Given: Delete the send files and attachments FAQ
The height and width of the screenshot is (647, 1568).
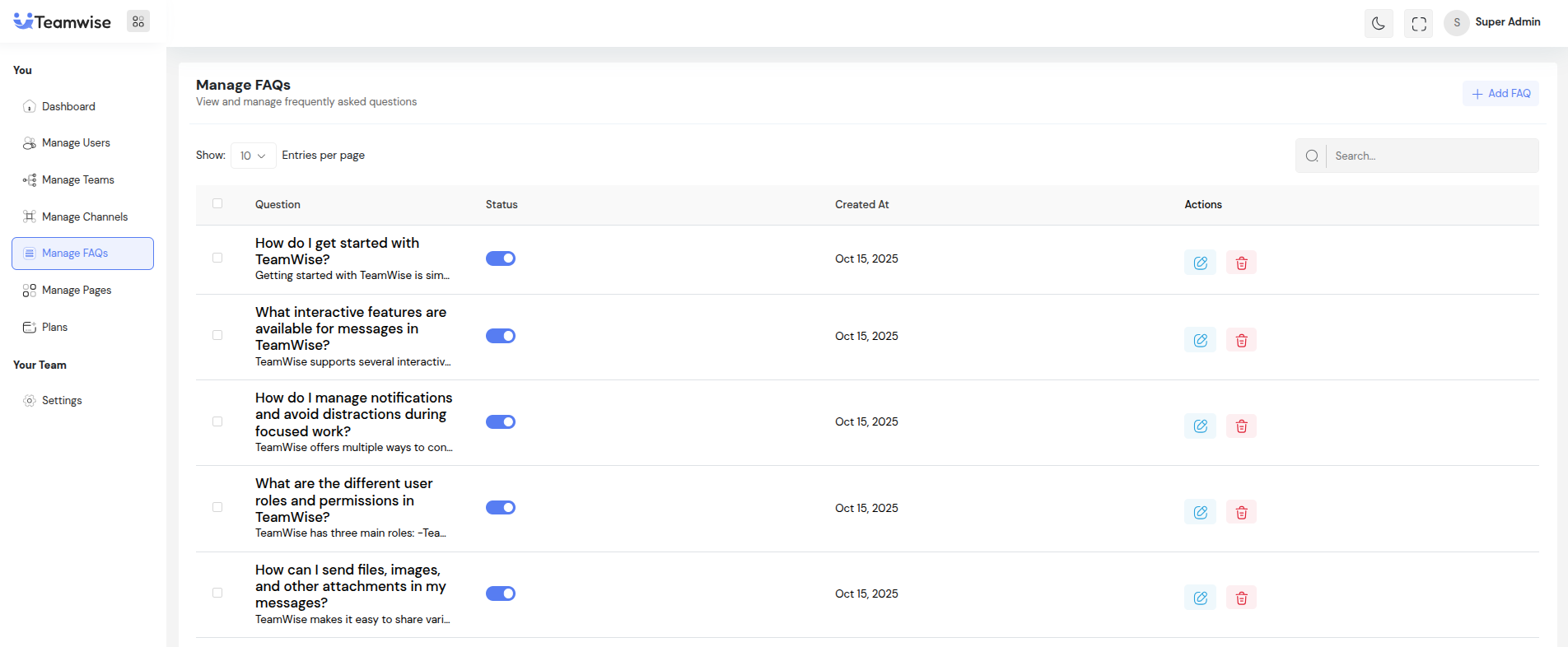Looking at the screenshot, I should pos(1241,598).
